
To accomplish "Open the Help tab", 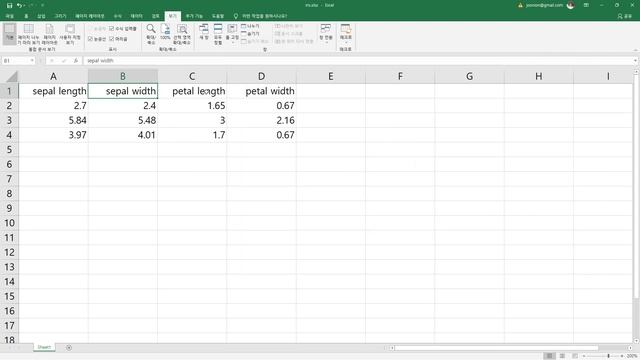I will coord(218,16).
